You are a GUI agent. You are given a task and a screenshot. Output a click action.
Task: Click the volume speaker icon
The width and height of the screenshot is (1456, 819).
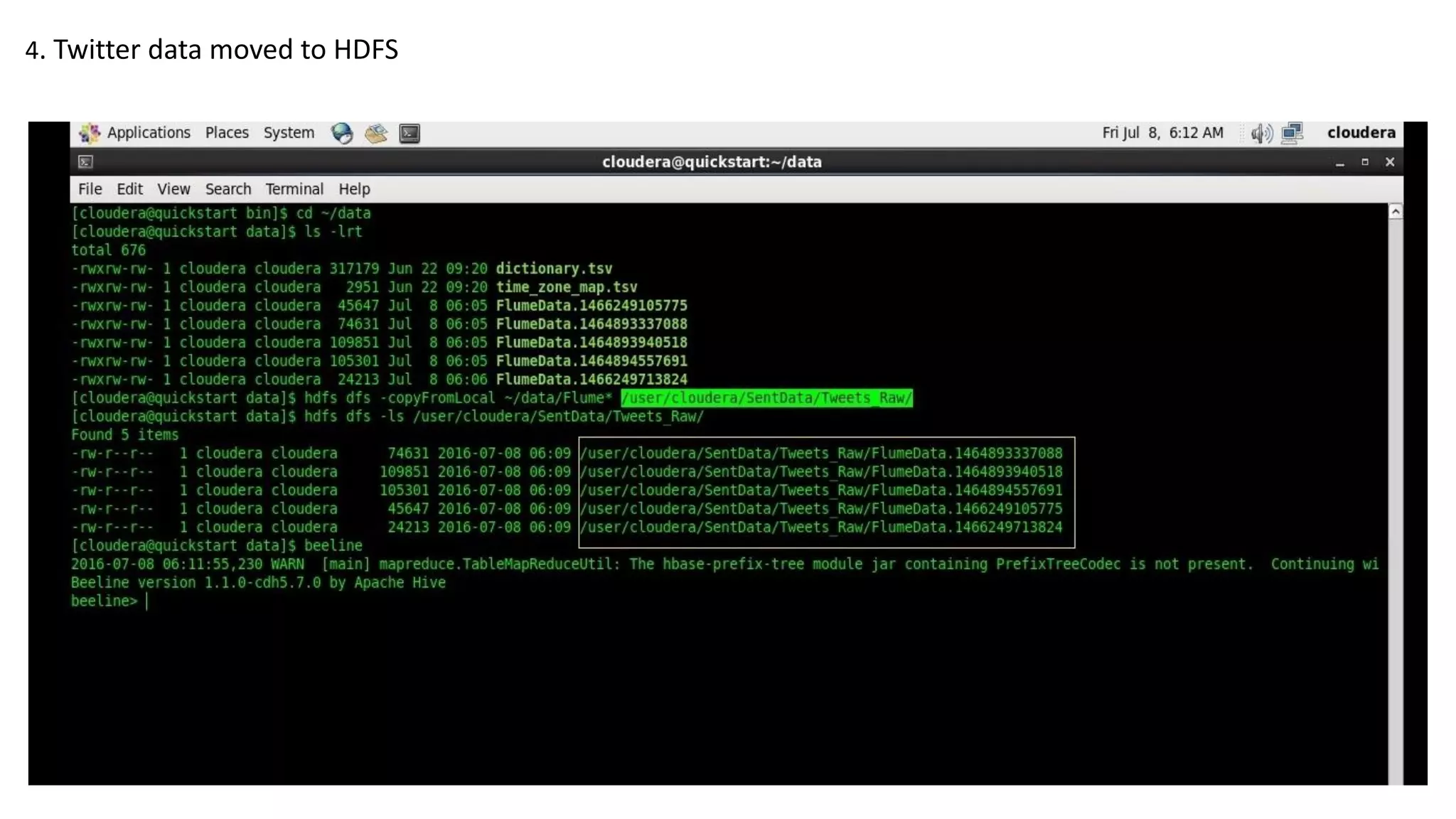point(1262,133)
